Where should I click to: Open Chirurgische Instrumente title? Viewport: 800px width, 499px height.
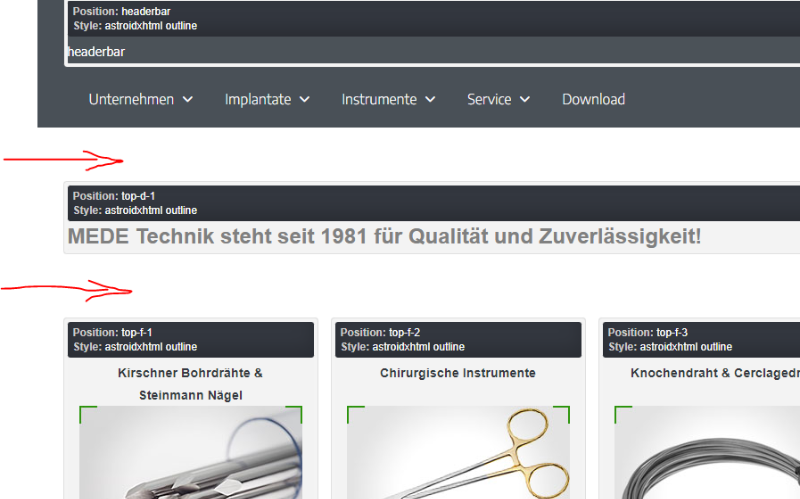[x=458, y=373]
